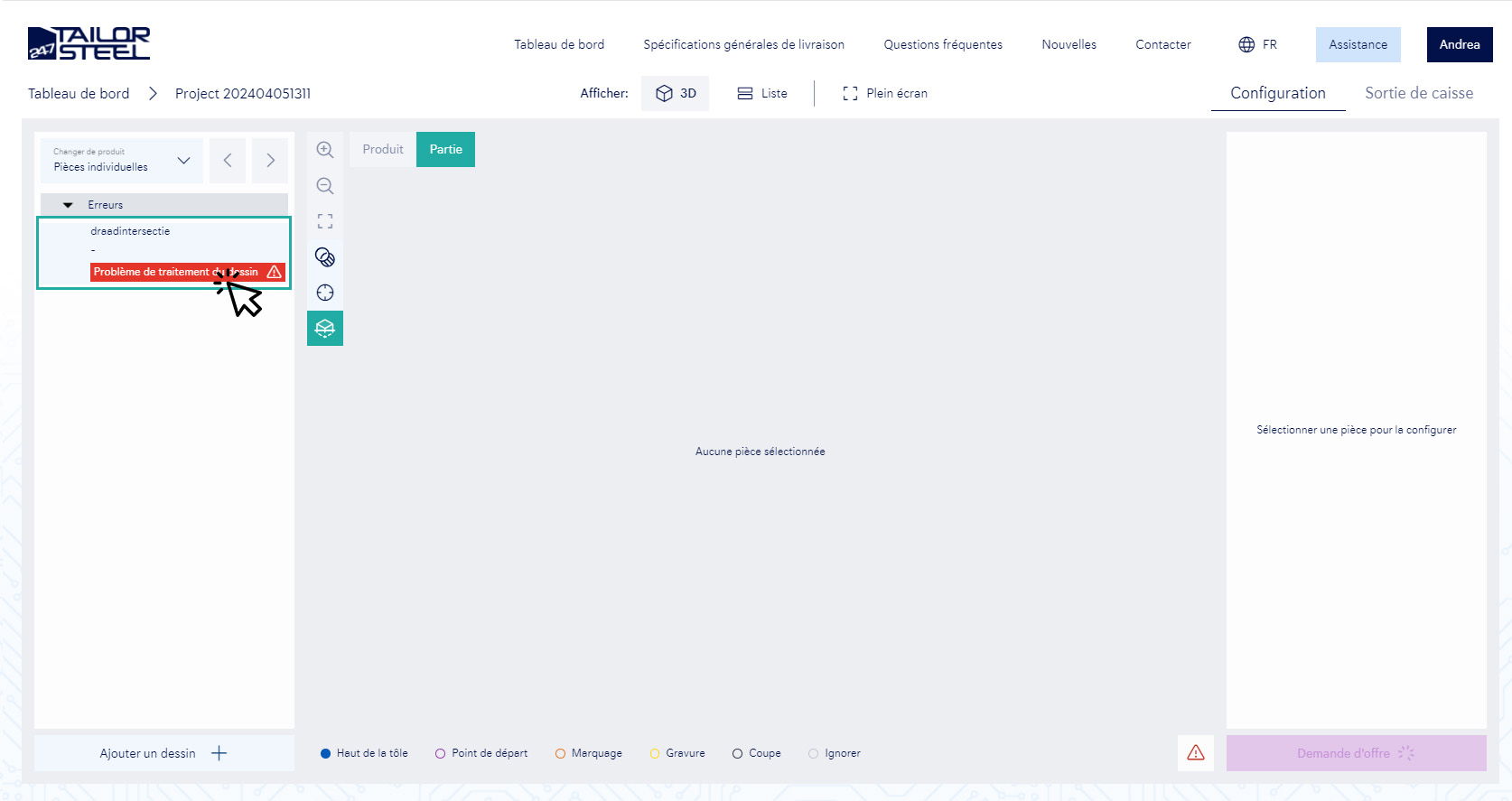Click the fit-to-view brackets icon
1512x801 pixels.
click(325, 221)
